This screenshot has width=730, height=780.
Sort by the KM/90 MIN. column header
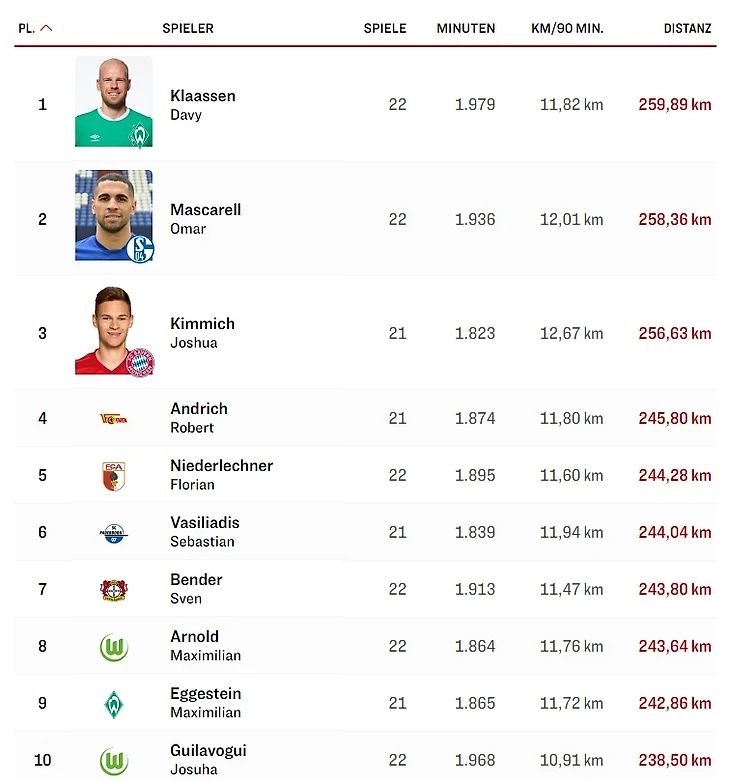[x=567, y=28]
